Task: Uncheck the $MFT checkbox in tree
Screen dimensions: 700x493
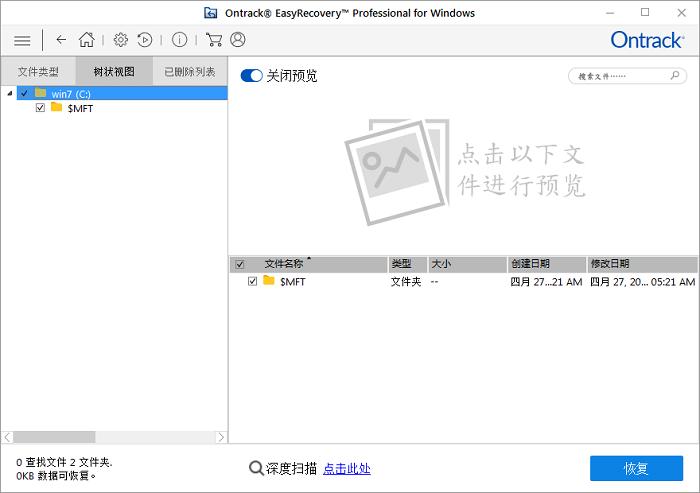Action: pyautogui.click(x=40, y=108)
